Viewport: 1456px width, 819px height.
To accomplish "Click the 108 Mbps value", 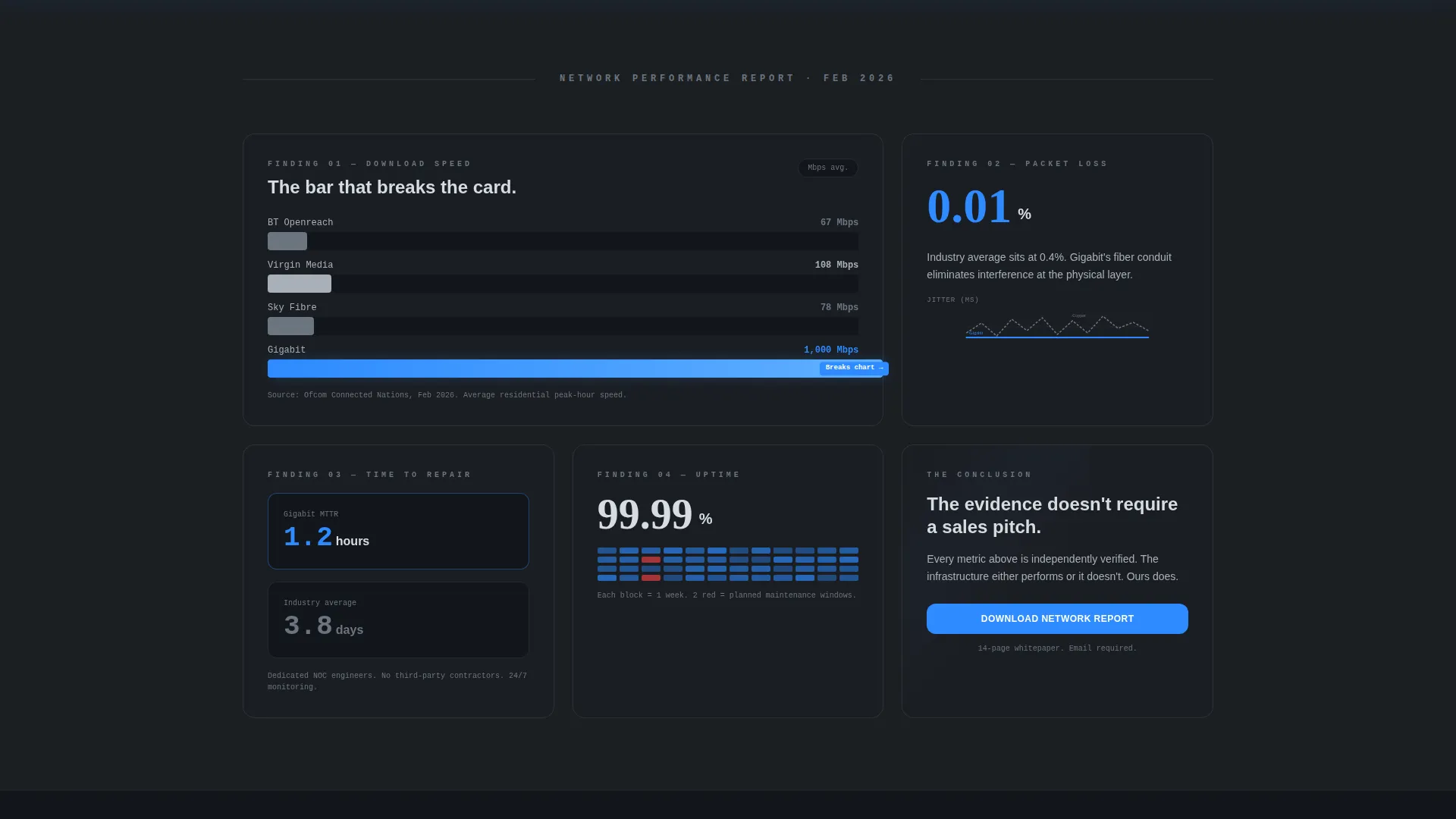I will pyautogui.click(x=836, y=265).
